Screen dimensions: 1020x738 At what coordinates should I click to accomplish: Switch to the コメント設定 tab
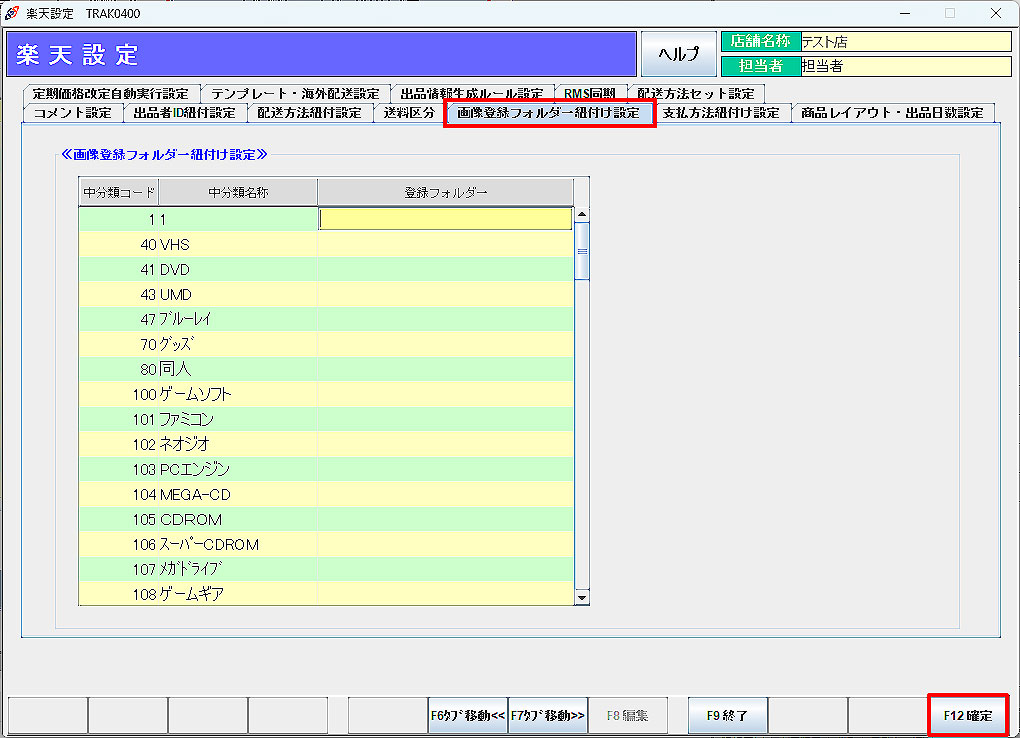(x=73, y=113)
